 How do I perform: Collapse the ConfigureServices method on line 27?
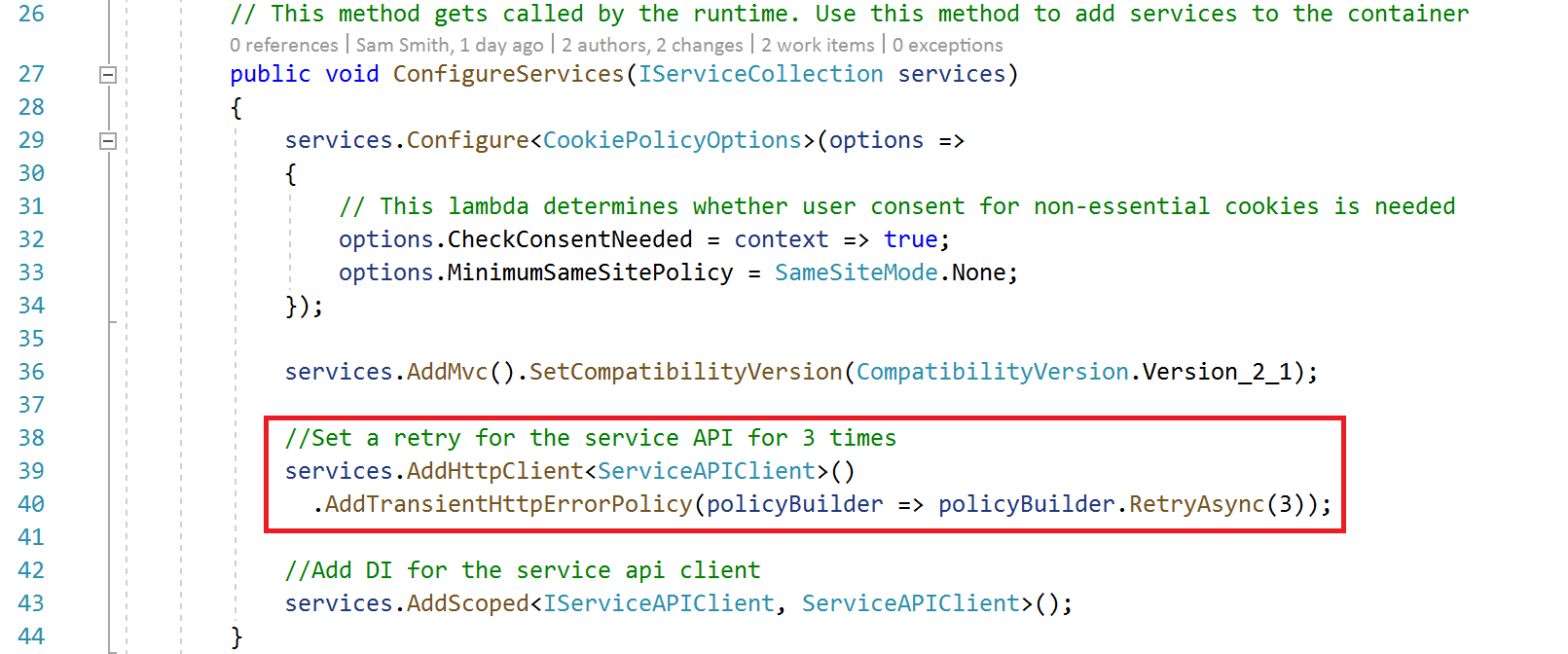tap(108, 75)
